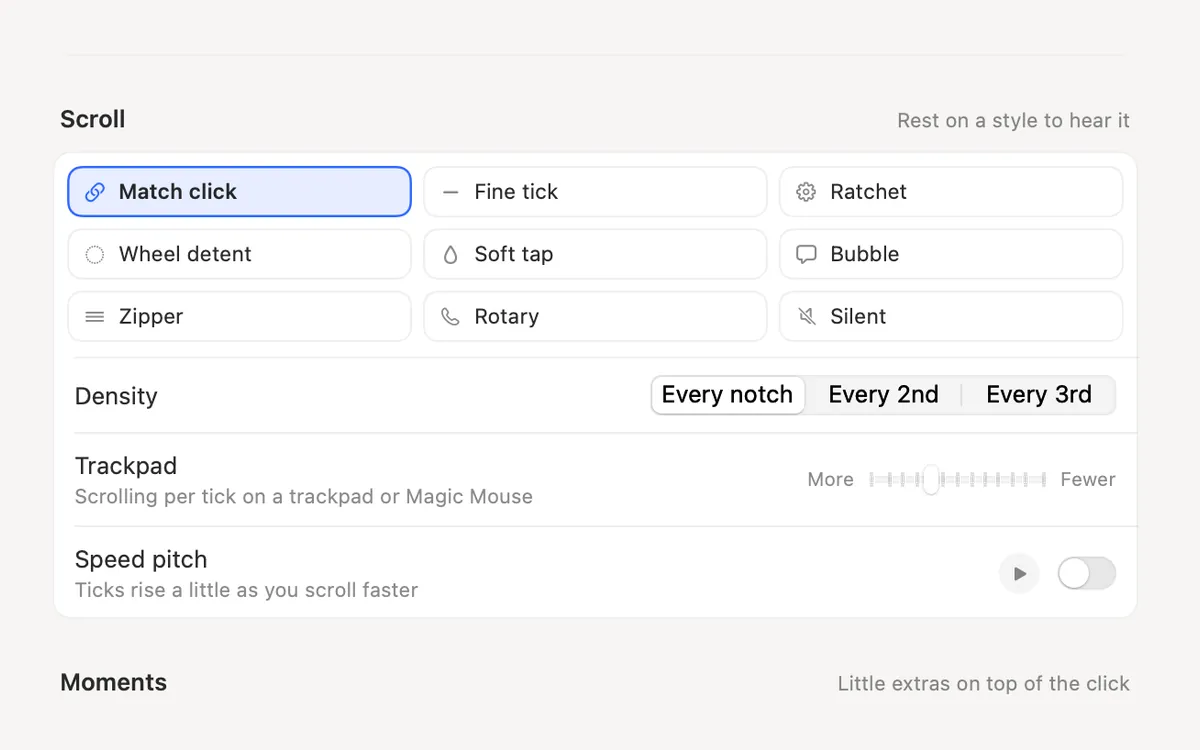
Task: Click the More label beside slider
Action: (831, 480)
